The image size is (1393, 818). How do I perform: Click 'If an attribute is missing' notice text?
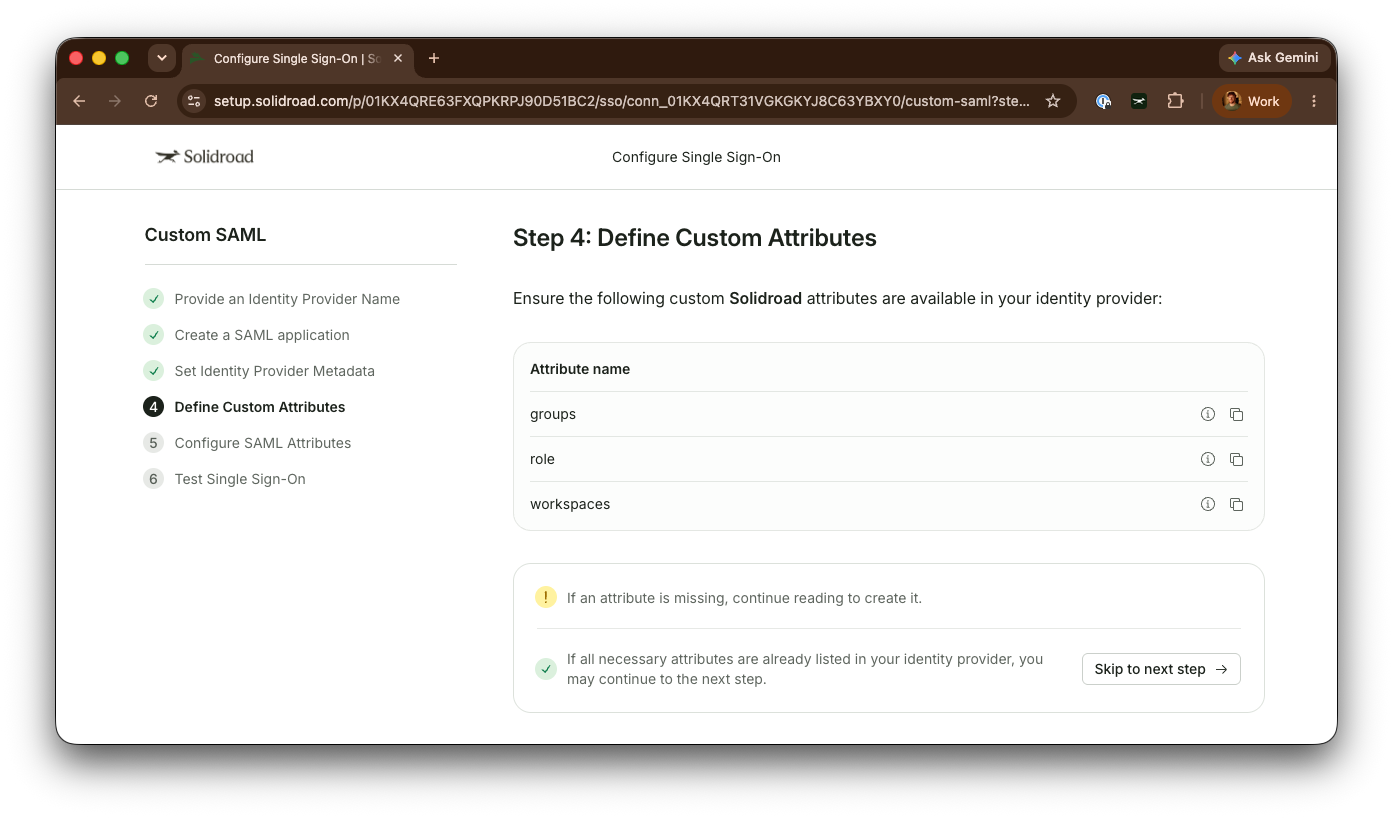[x=744, y=598]
